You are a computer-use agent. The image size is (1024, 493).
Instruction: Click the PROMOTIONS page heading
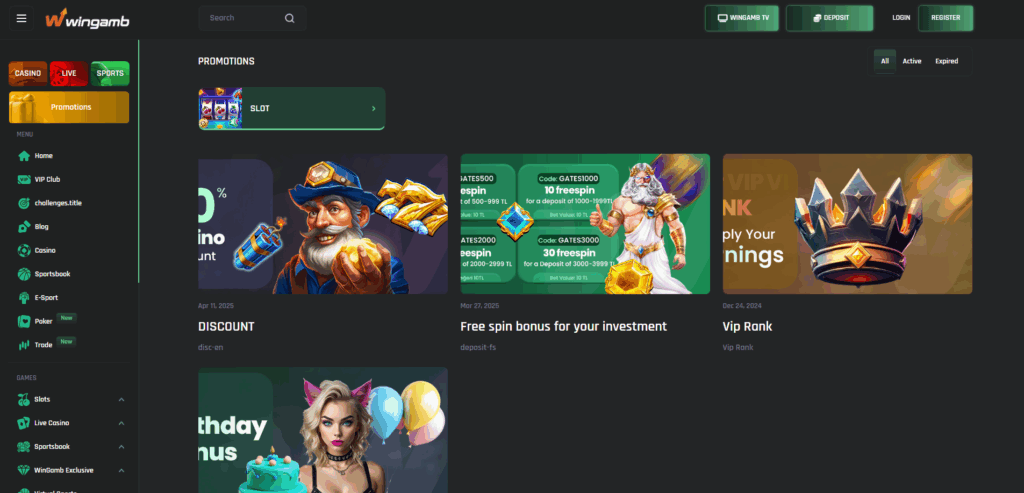point(227,61)
